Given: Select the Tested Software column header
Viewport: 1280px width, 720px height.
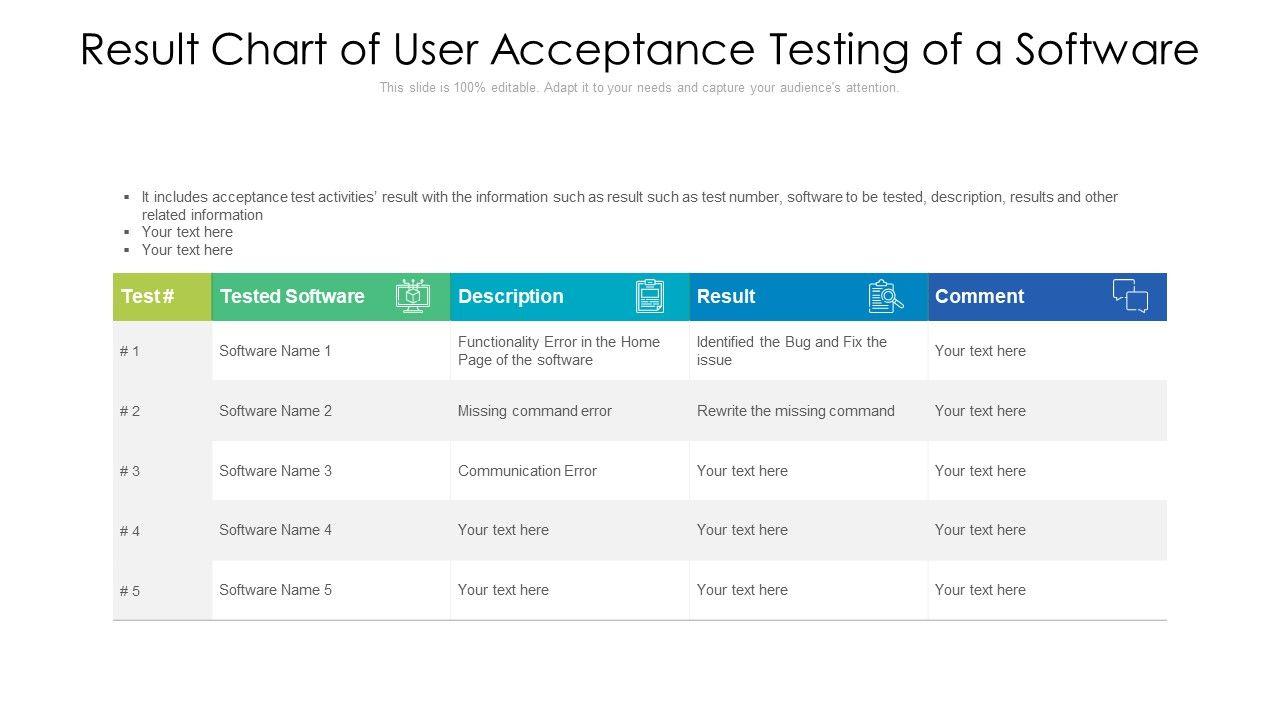Looking at the screenshot, I should (292, 296).
